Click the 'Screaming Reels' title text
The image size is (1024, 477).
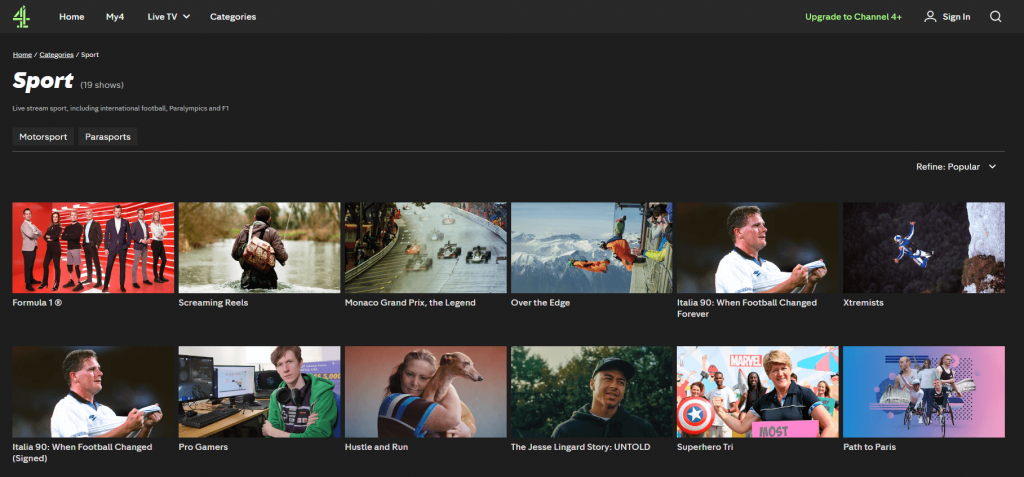pyautogui.click(x=213, y=303)
